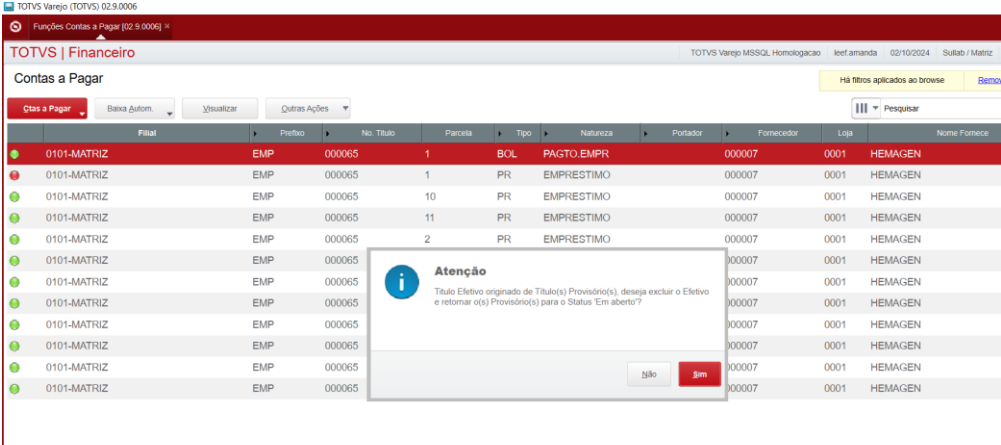Expand the Ctas a Pagar dropdown arrow
1001x445 pixels.
coord(82,114)
